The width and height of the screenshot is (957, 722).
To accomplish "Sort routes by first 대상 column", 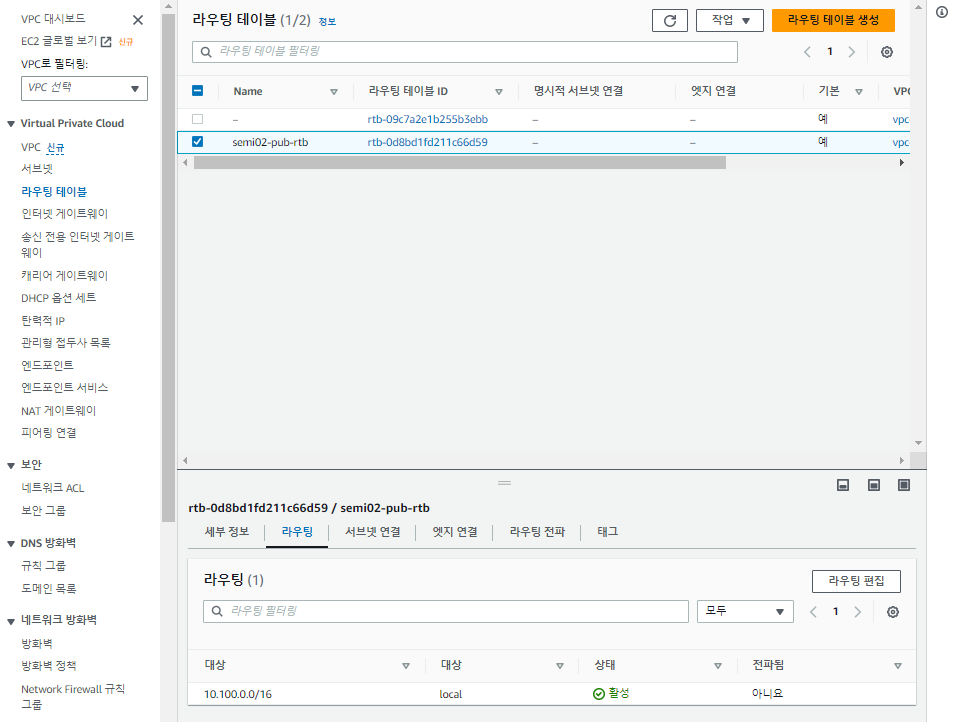I will pos(406,666).
